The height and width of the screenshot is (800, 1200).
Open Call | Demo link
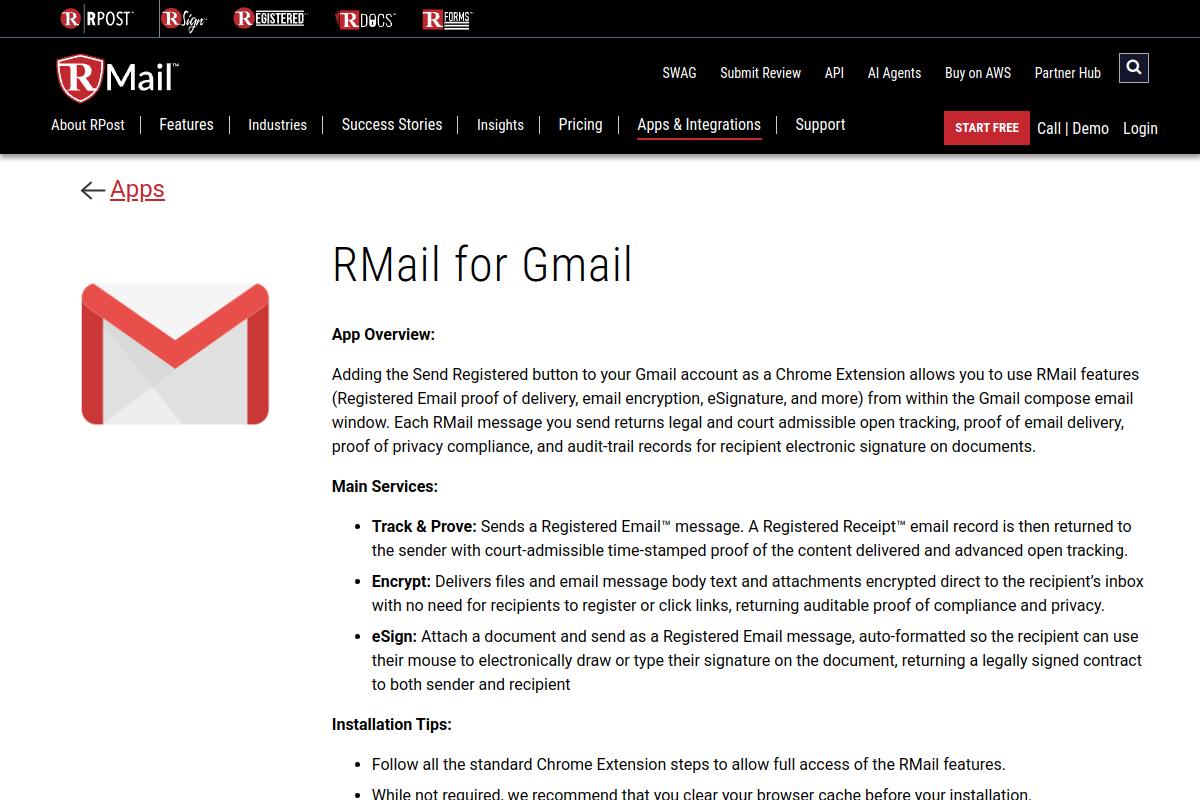click(x=1073, y=128)
